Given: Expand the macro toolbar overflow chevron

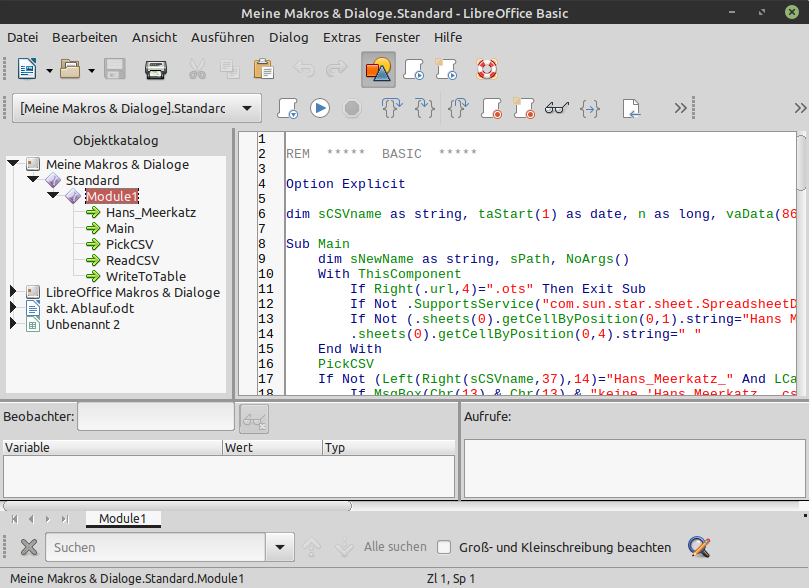Looking at the screenshot, I should tap(681, 108).
